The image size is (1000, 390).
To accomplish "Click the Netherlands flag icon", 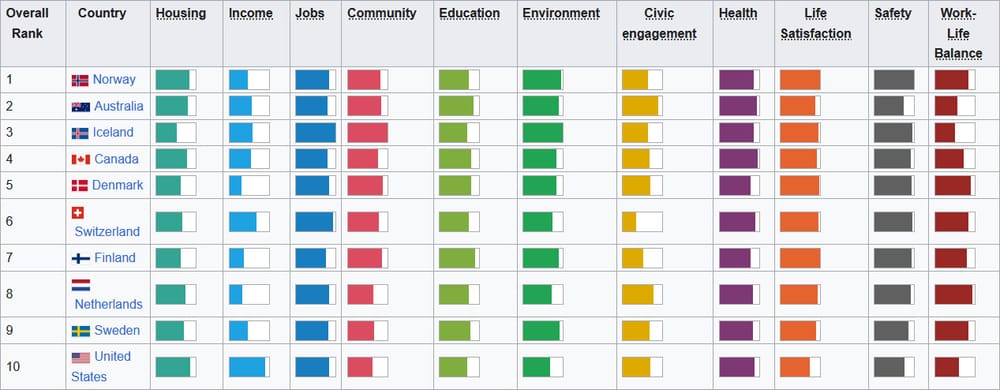I will (x=80, y=285).
